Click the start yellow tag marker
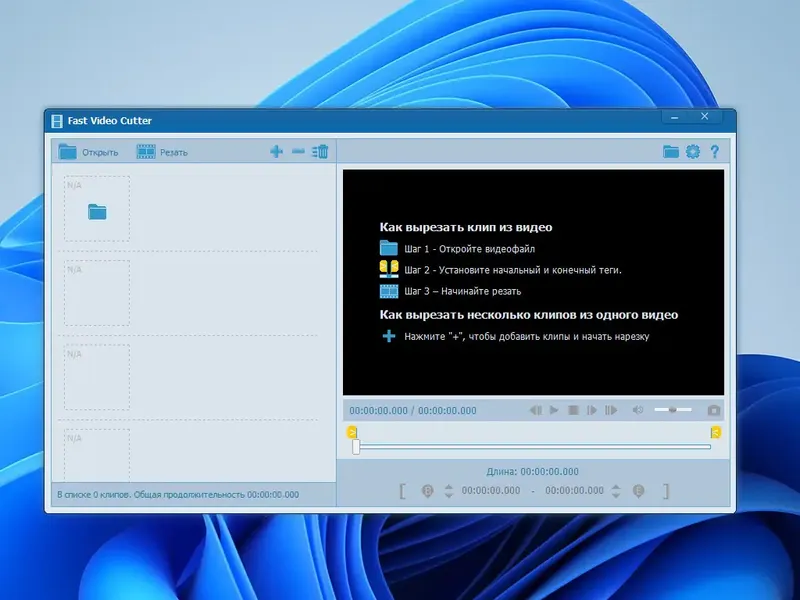This screenshot has width=800, height=600. click(x=352, y=433)
